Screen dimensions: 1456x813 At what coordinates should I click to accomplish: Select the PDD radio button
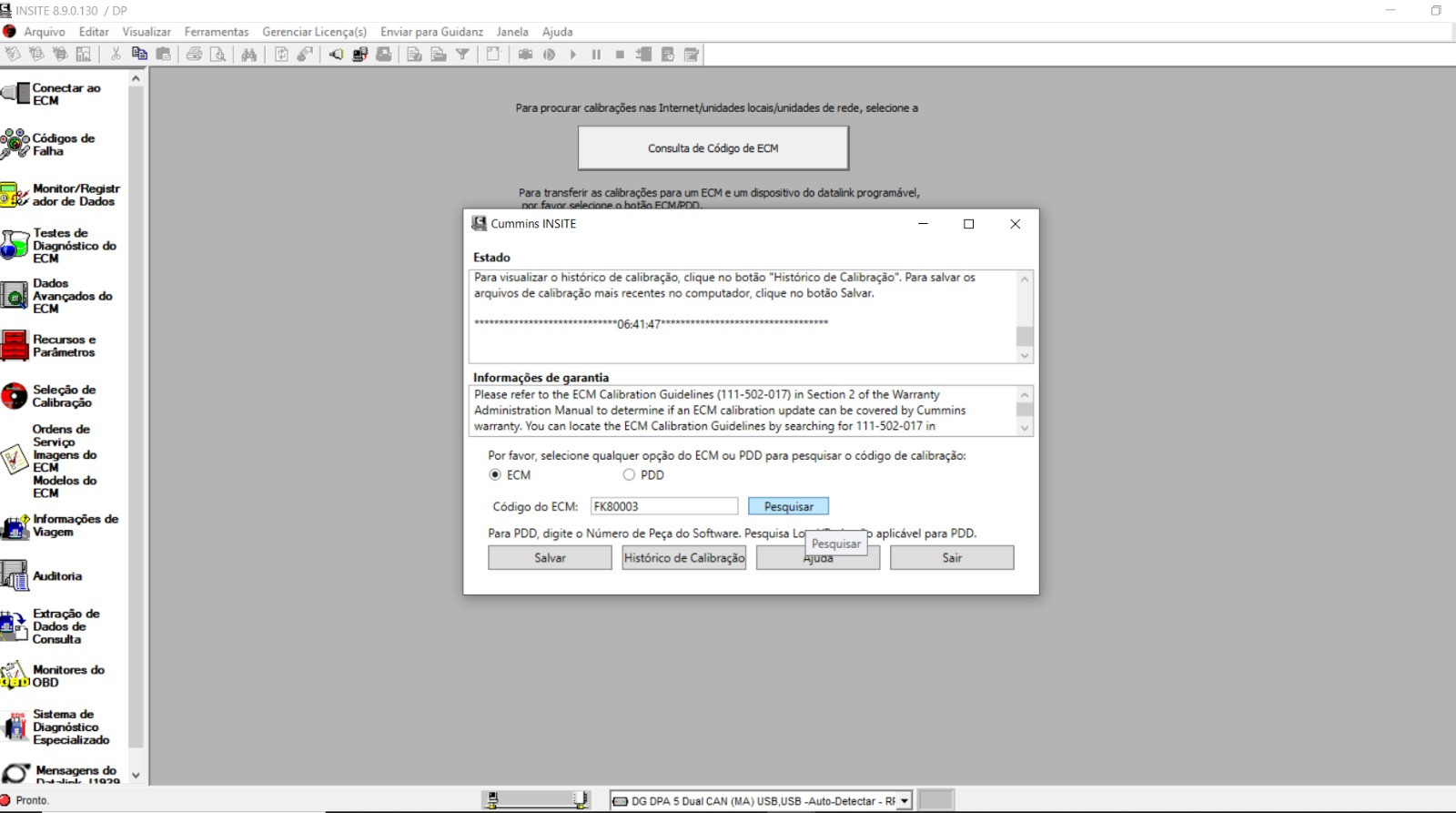coord(629,474)
